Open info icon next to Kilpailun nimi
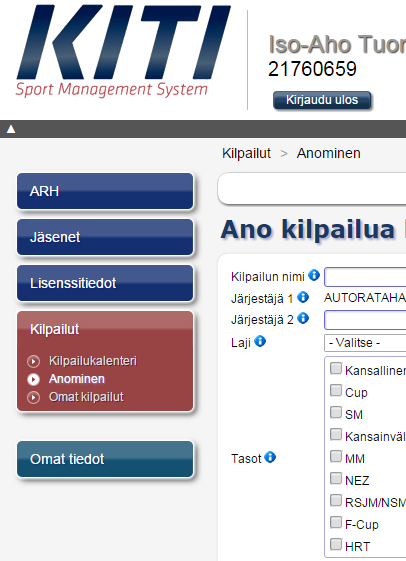 314,275
